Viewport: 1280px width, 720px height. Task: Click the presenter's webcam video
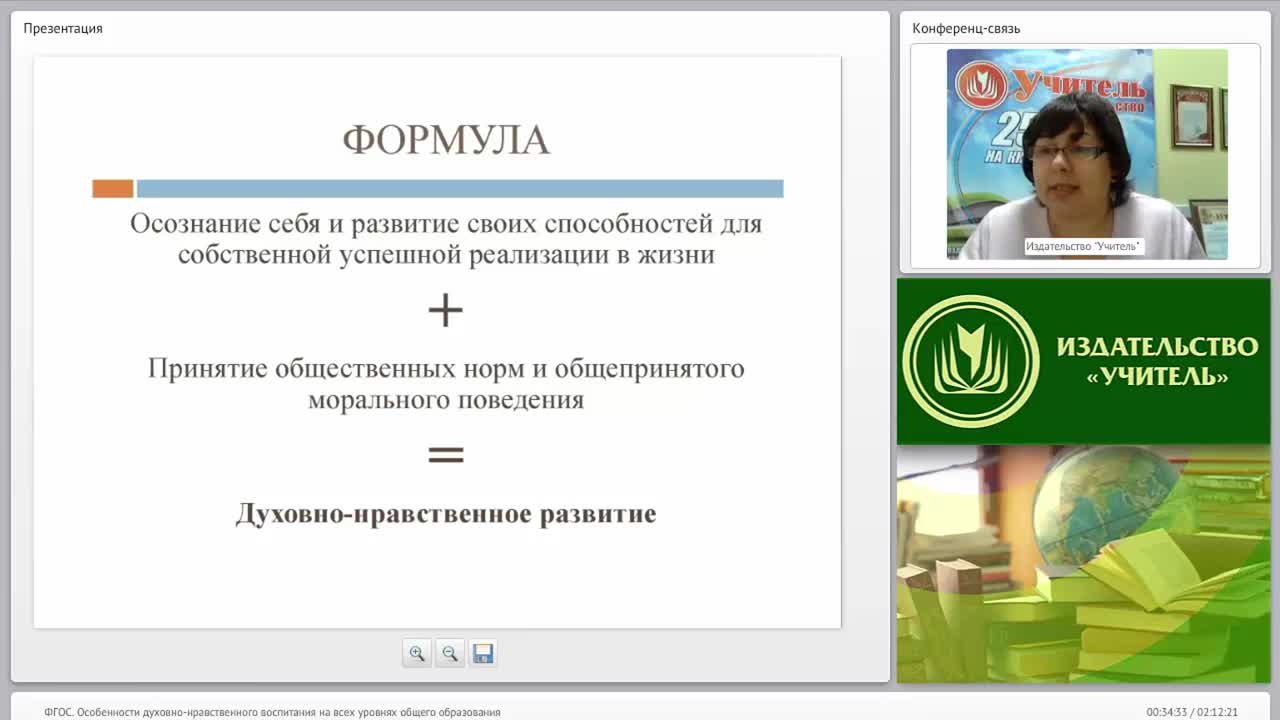tap(1087, 154)
